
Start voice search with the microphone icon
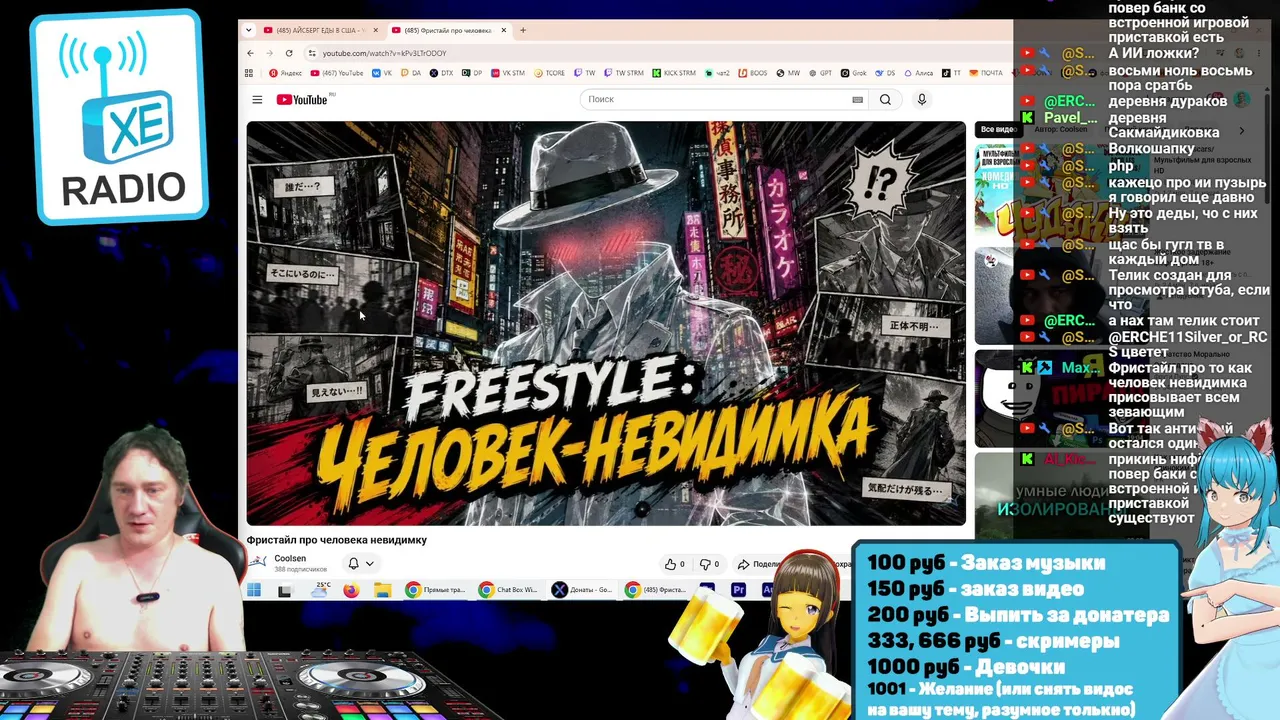pyautogui.click(x=922, y=99)
